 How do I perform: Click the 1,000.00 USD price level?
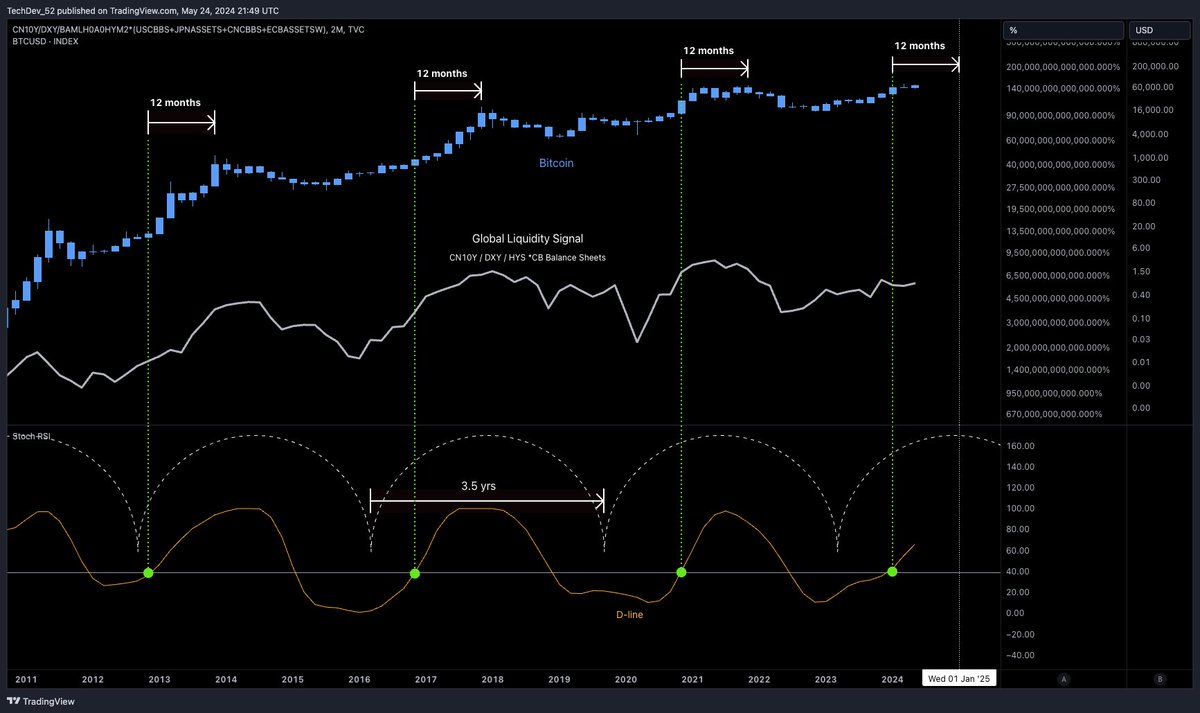(x=1148, y=158)
